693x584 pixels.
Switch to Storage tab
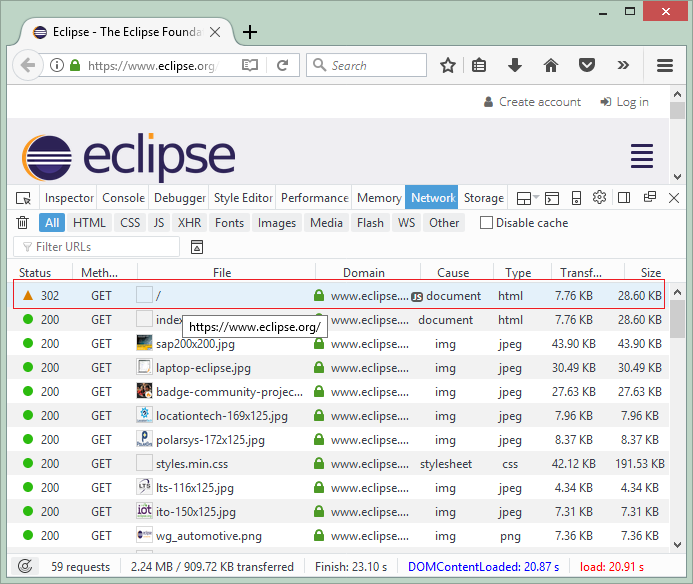click(484, 198)
